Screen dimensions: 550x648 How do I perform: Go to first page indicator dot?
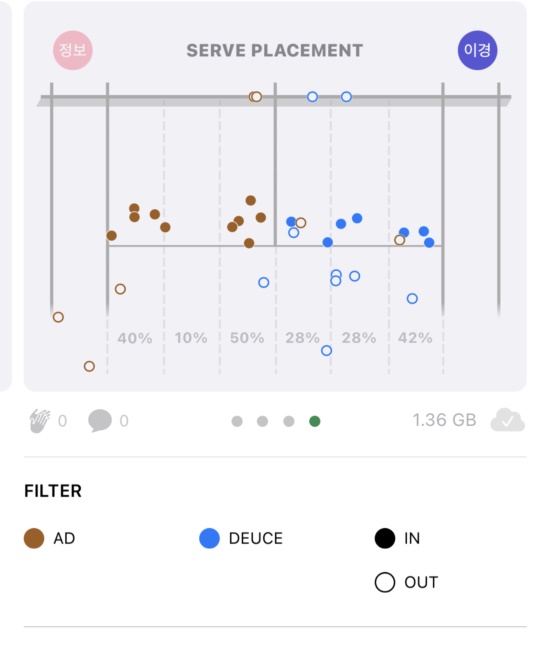[237, 421]
